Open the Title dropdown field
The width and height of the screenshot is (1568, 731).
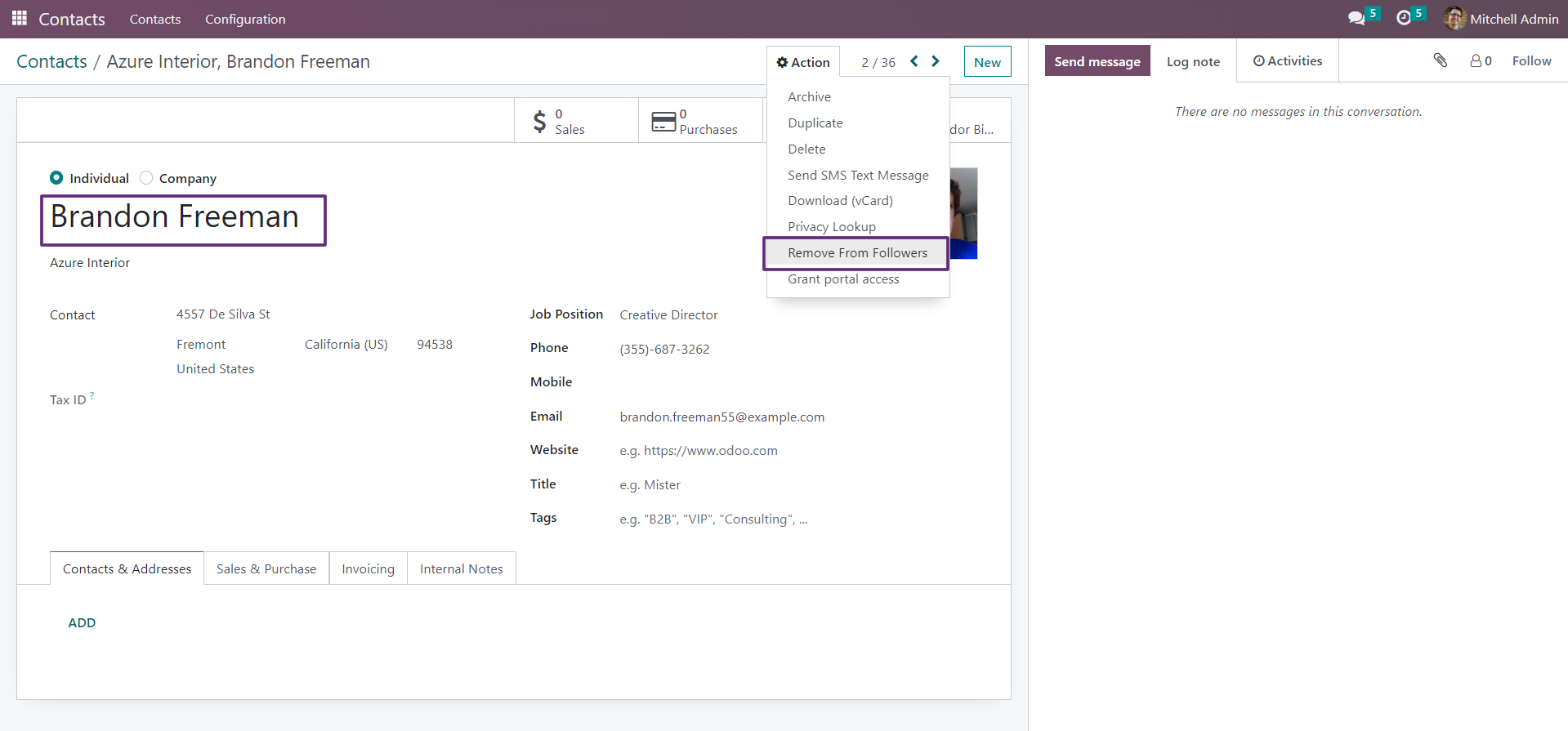797,484
